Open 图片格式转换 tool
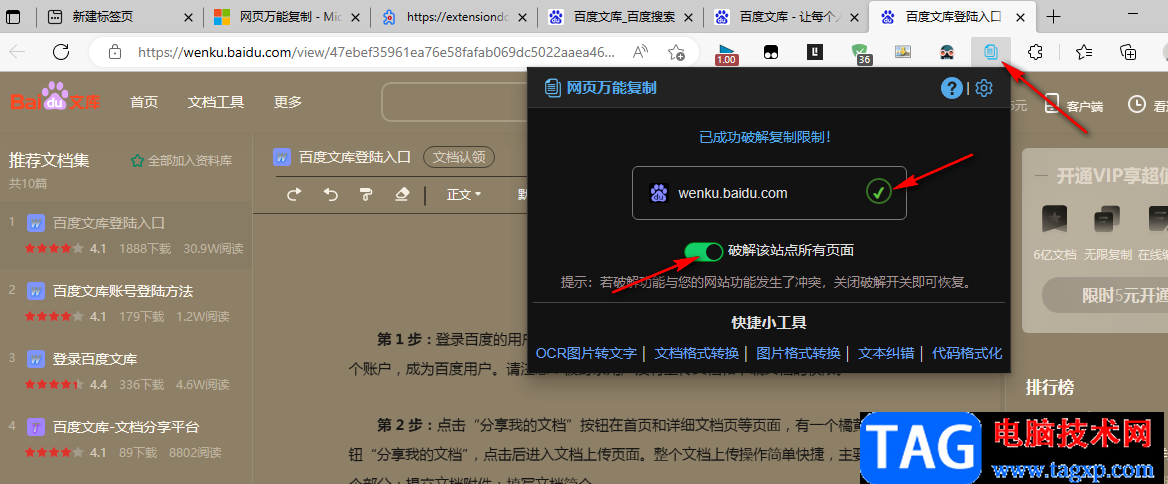The width and height of the screenshot is (1168, 484). pyautogui.click(x=798, y=354)
